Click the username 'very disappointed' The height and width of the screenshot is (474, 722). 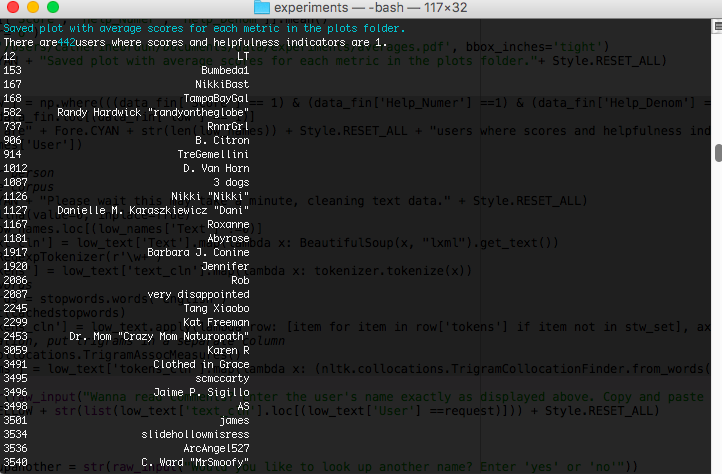coord(198,294)
